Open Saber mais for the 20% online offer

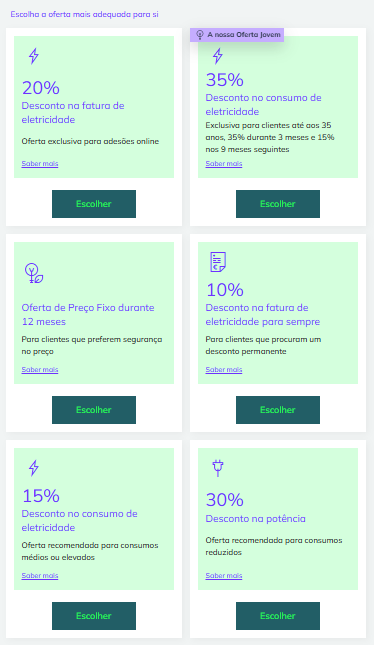pyautogui.click(x=40, y=164)
